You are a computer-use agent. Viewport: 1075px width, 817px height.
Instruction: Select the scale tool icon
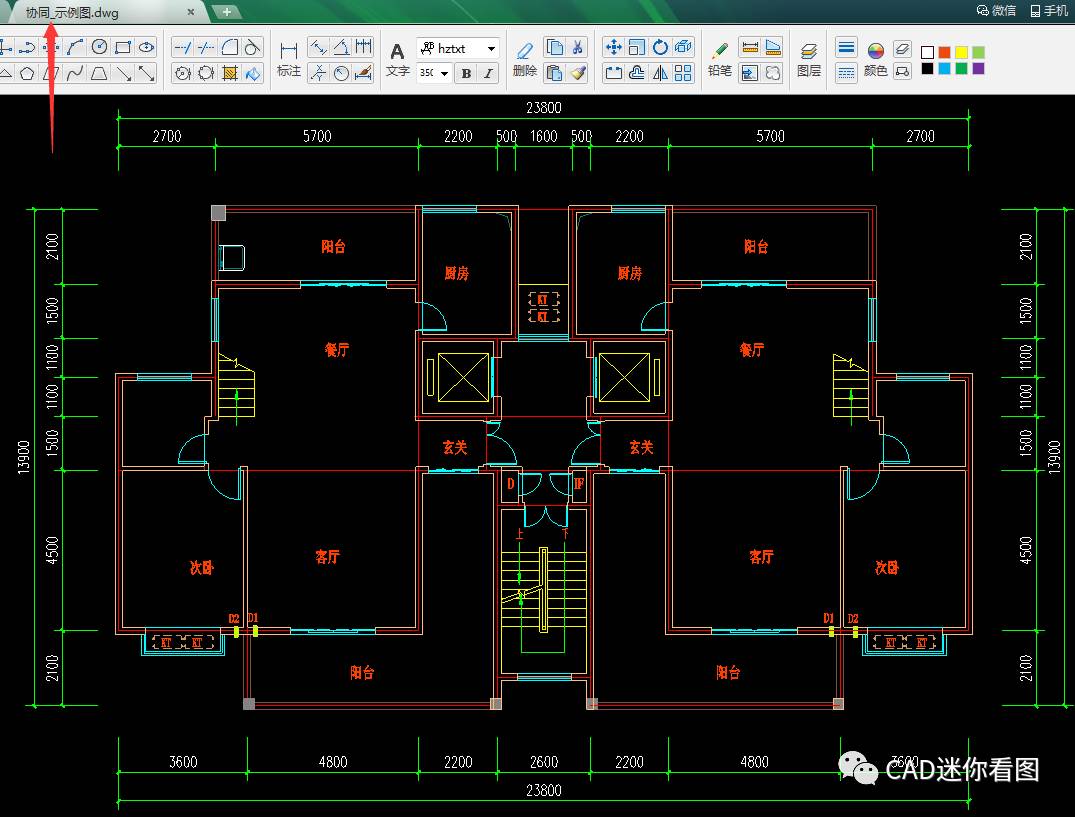[637, 47]
